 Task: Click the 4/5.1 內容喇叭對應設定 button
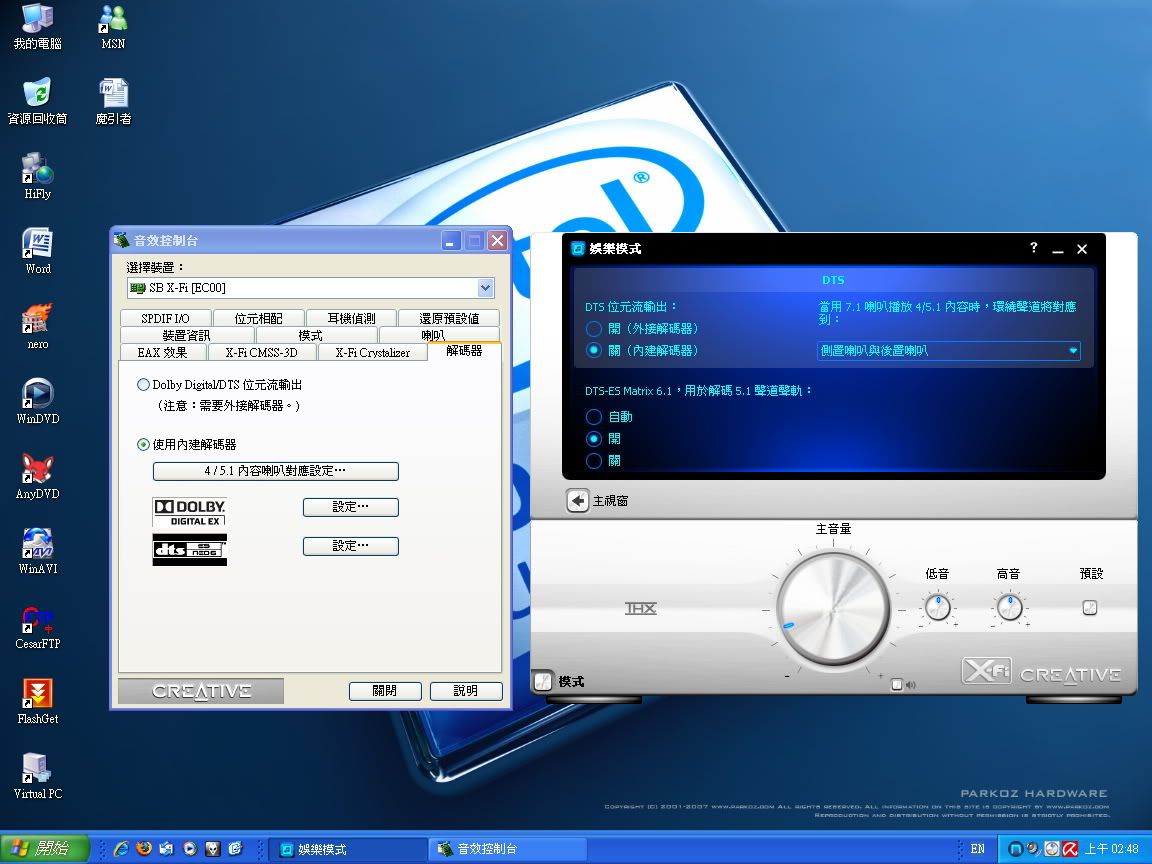coord(276,471)
